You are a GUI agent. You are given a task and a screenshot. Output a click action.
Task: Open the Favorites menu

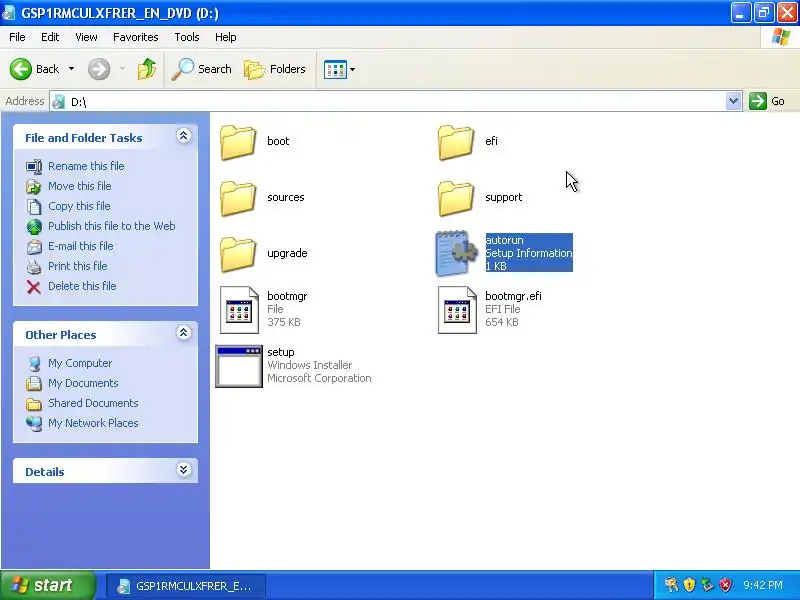click(x=136, y=37)
